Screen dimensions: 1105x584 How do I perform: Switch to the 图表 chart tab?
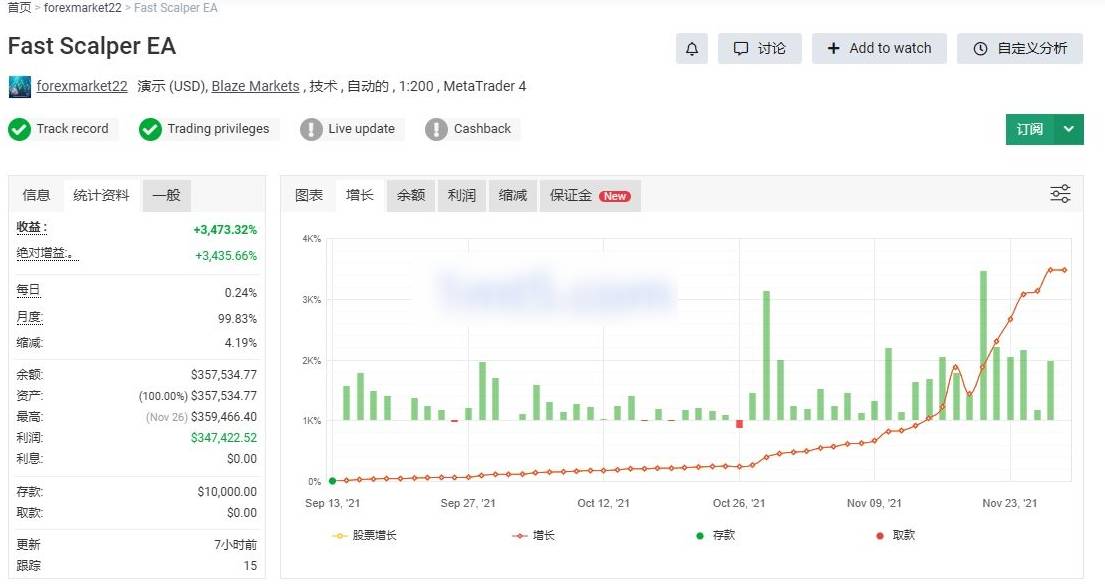pos(309,195)
